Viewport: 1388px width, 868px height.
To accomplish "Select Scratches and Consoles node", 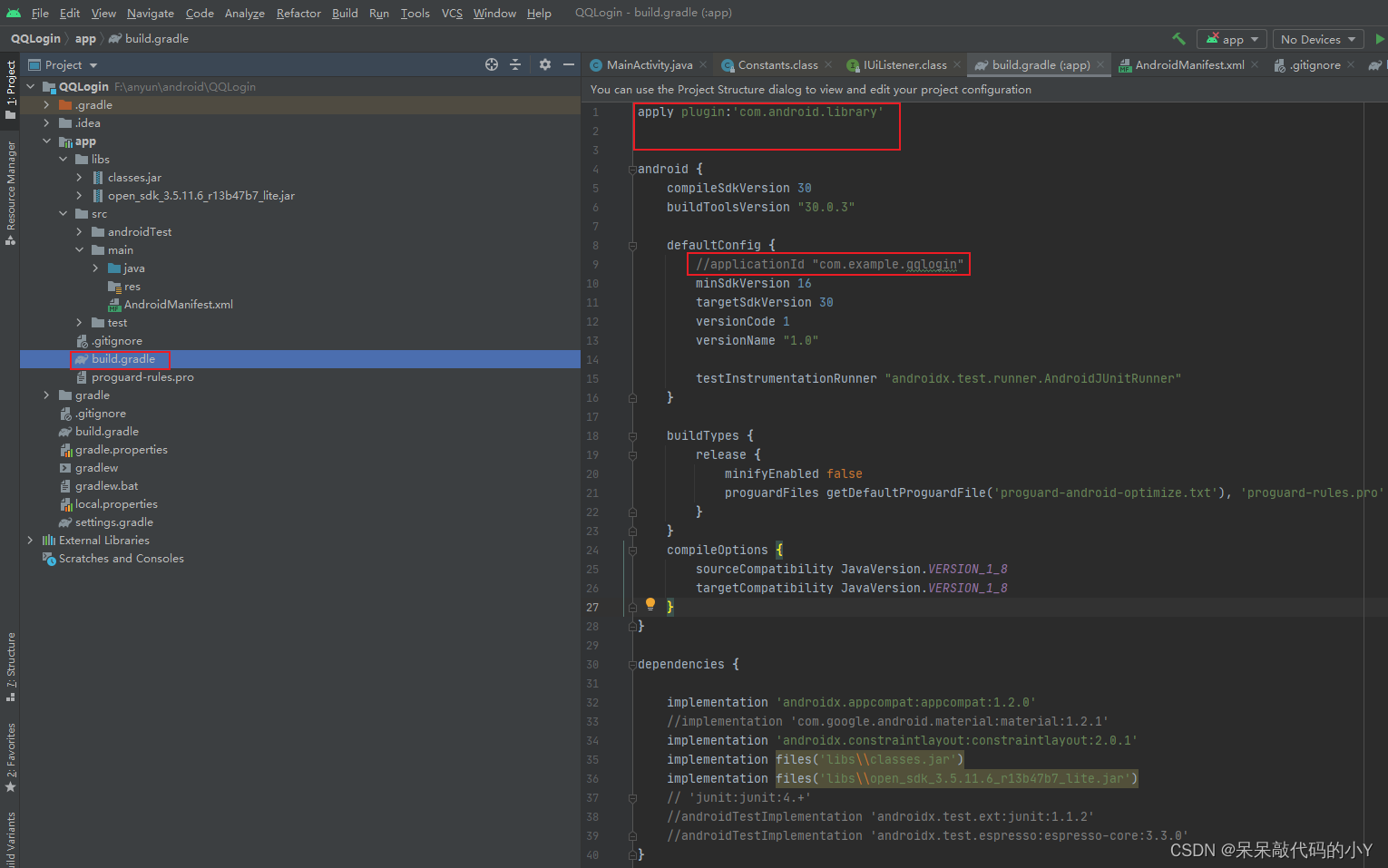I will (121, 559).
